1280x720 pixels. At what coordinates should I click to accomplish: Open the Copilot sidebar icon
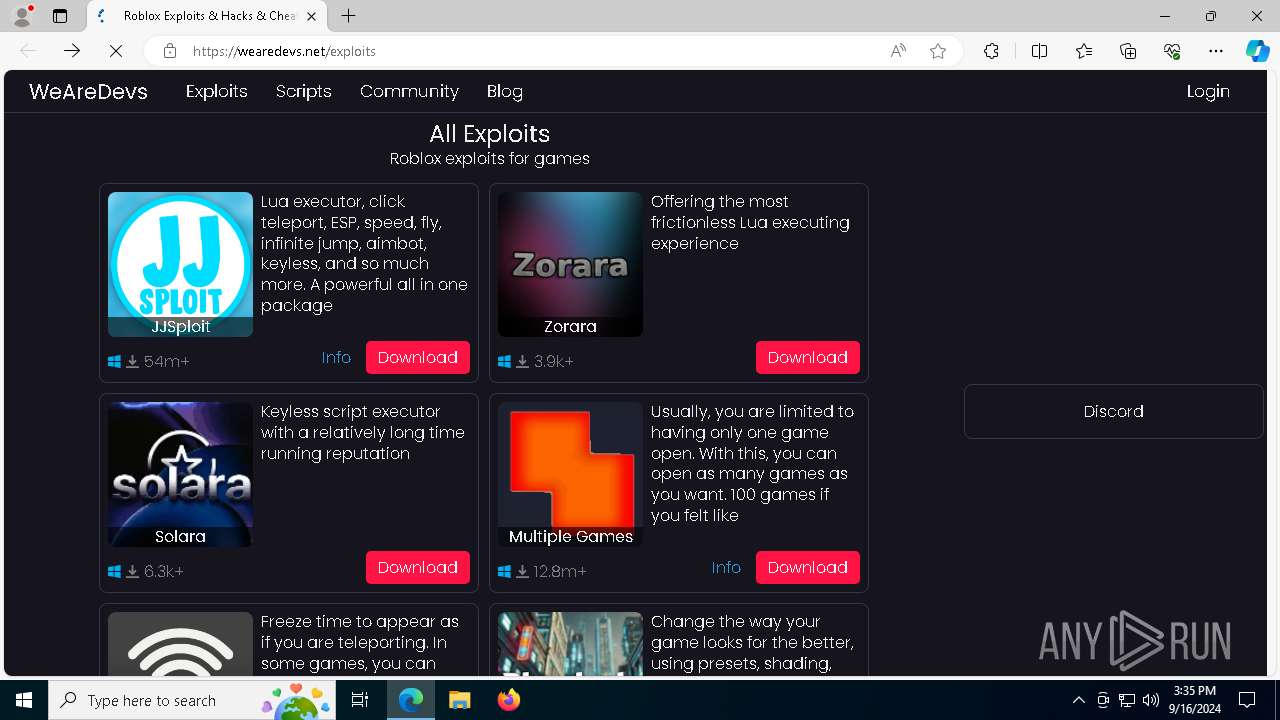[1257, 51]
